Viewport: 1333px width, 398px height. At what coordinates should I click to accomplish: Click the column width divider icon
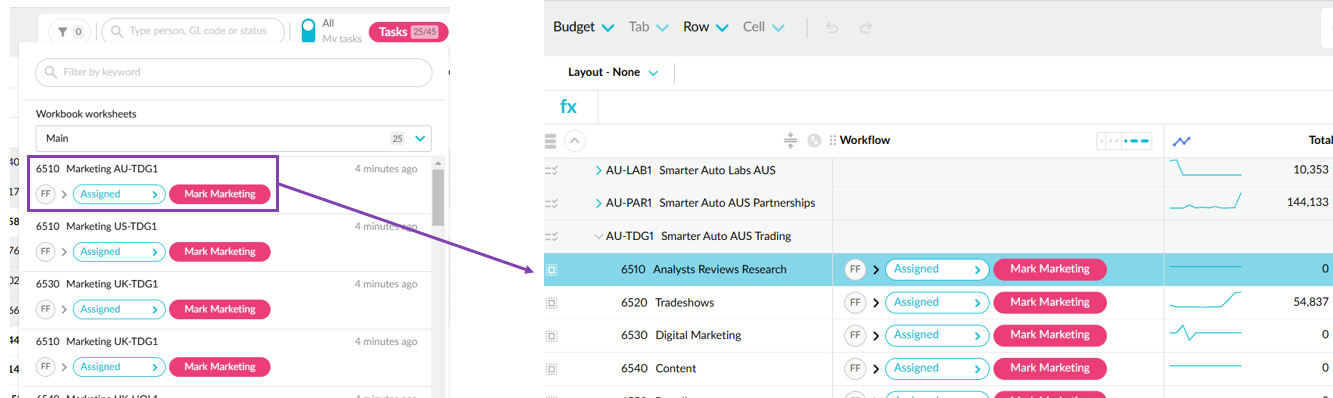coord(789,140)
